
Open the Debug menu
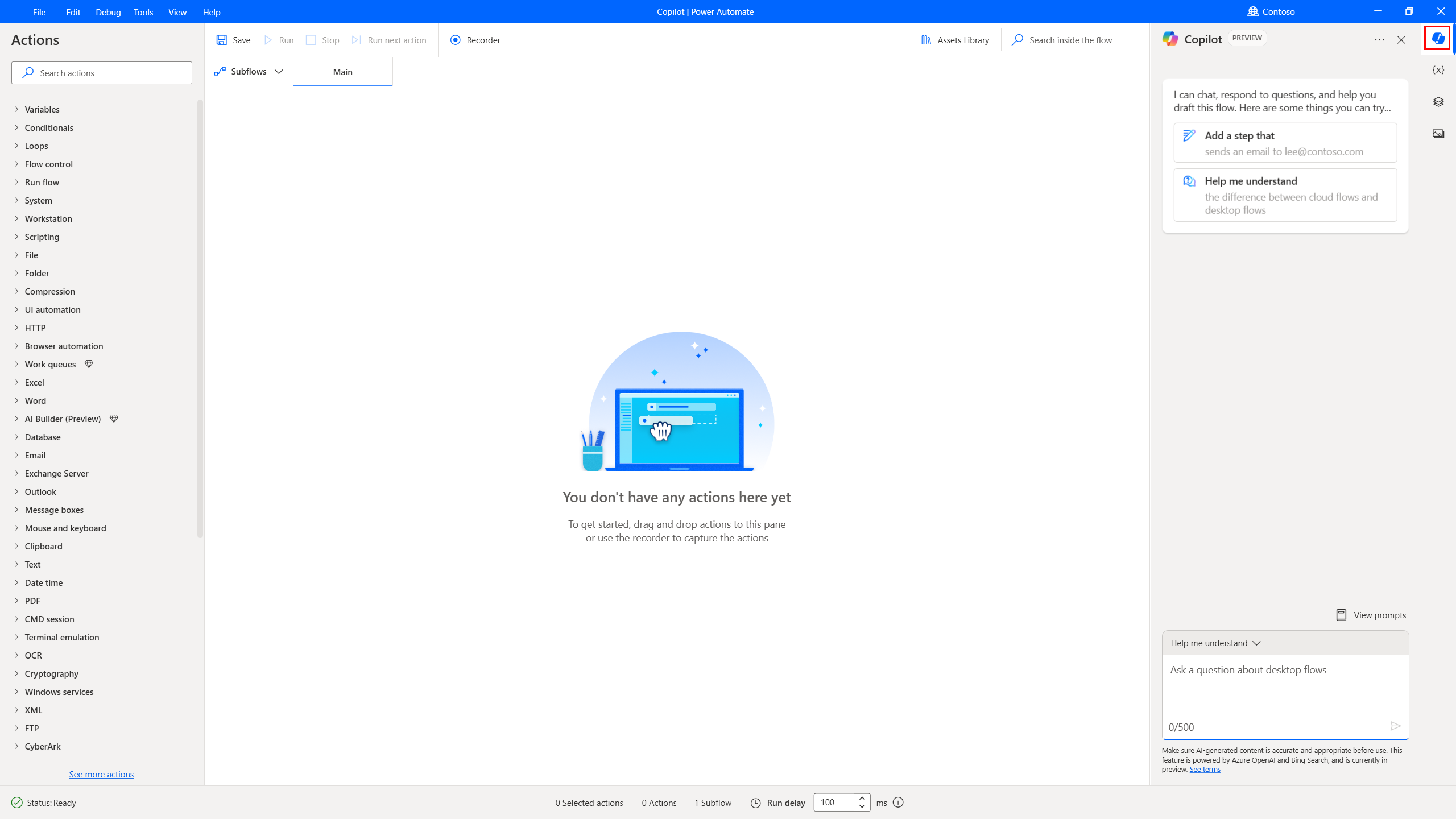tap(108, 11)
